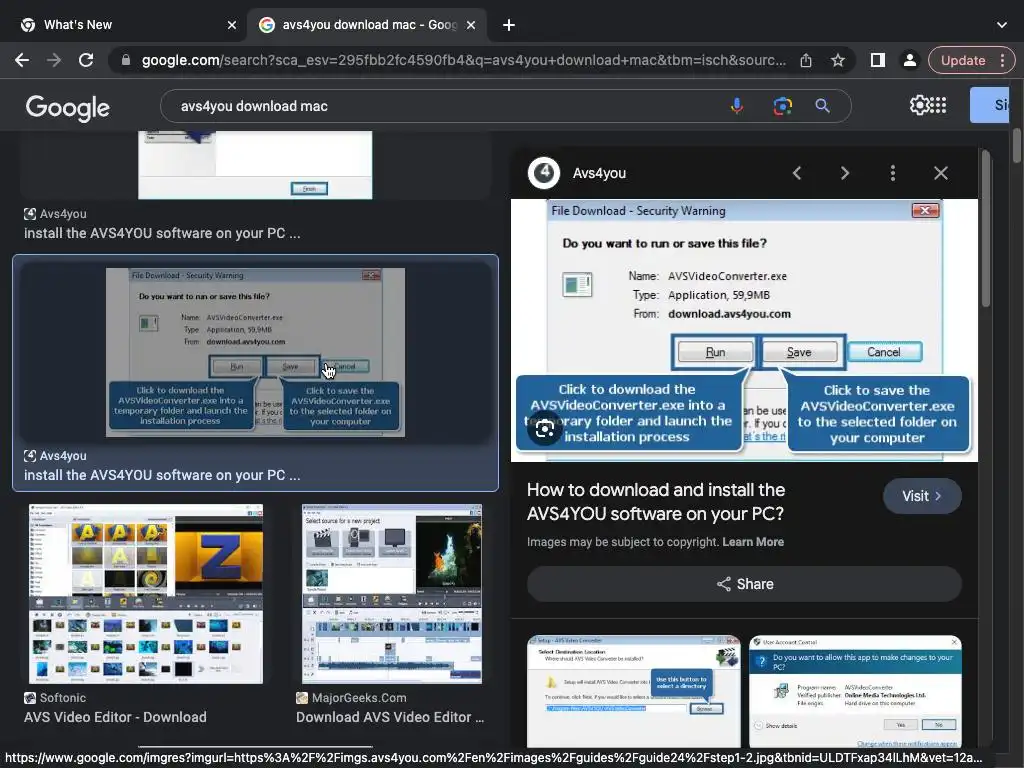Show next image in preview panel

844,173
